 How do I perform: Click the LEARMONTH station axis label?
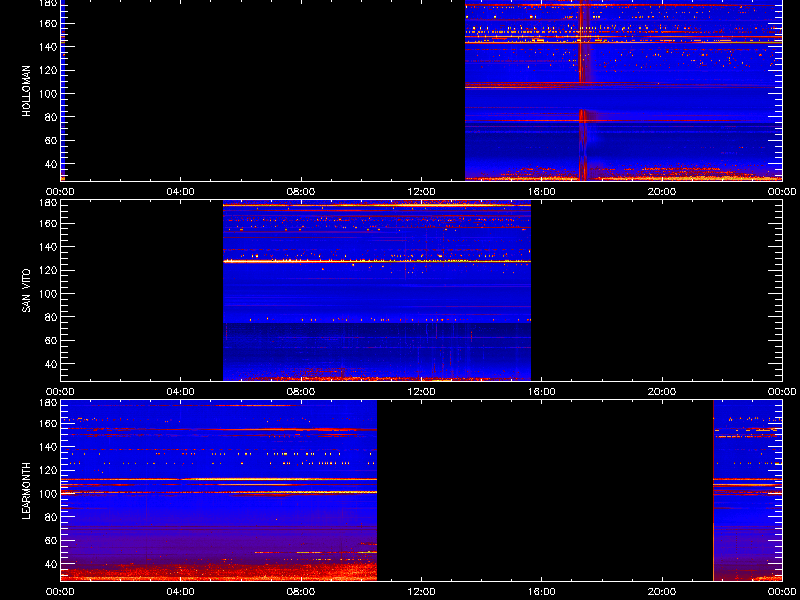[27, 491]
